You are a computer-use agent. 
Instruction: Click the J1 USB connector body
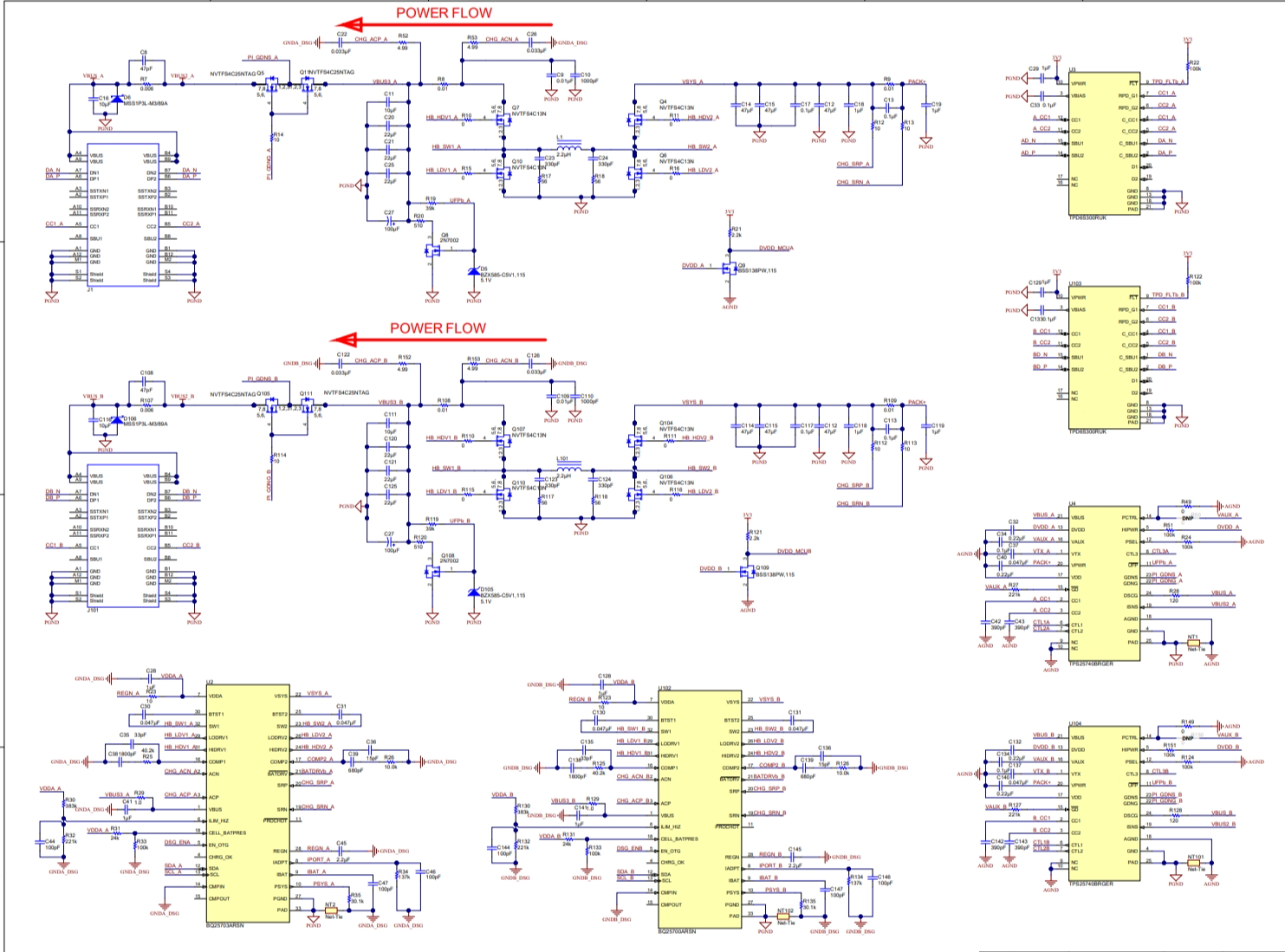click(x=122, y=216)
